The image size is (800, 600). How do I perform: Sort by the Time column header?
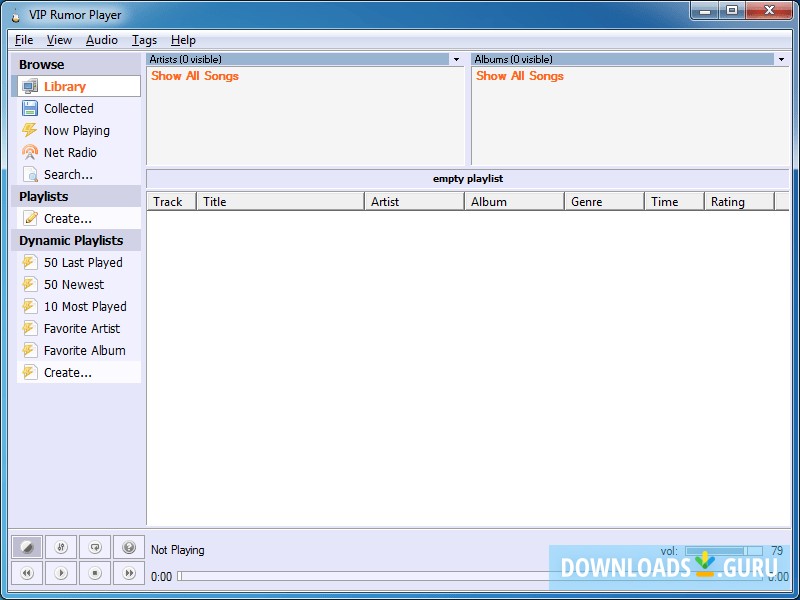(674, 202)
